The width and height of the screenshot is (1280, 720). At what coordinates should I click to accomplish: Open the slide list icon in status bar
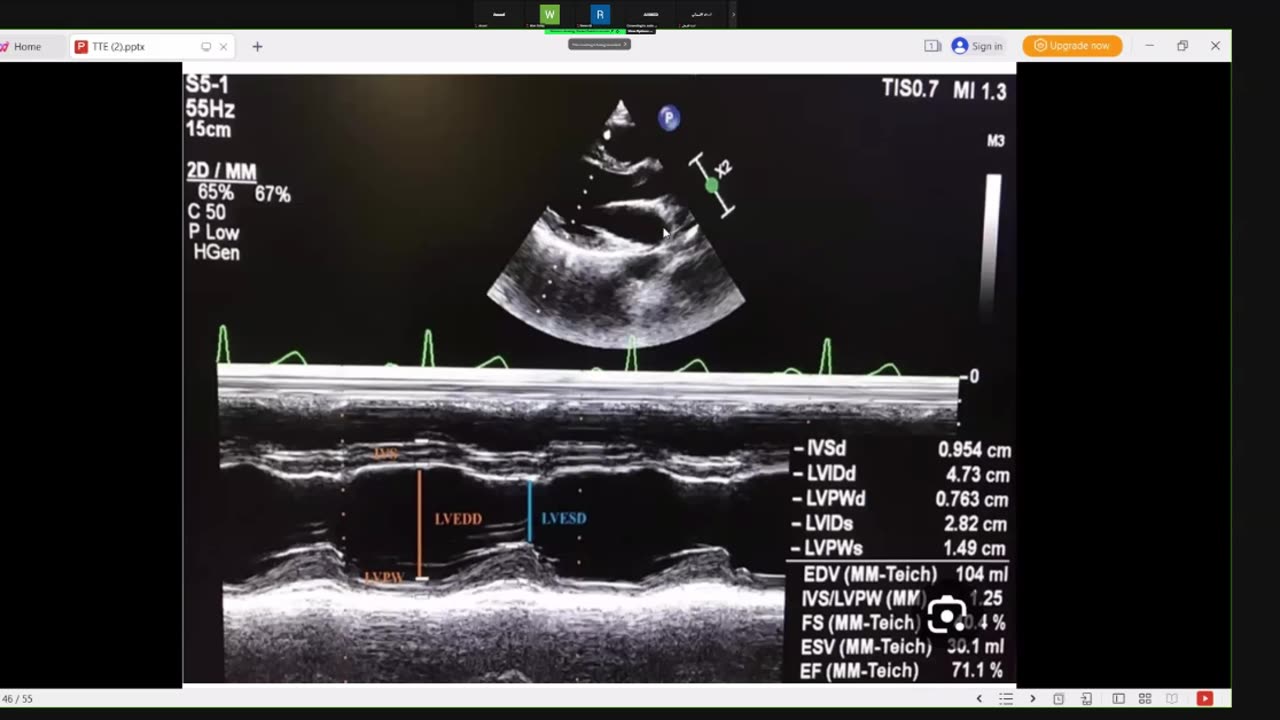coord(1006,699)
